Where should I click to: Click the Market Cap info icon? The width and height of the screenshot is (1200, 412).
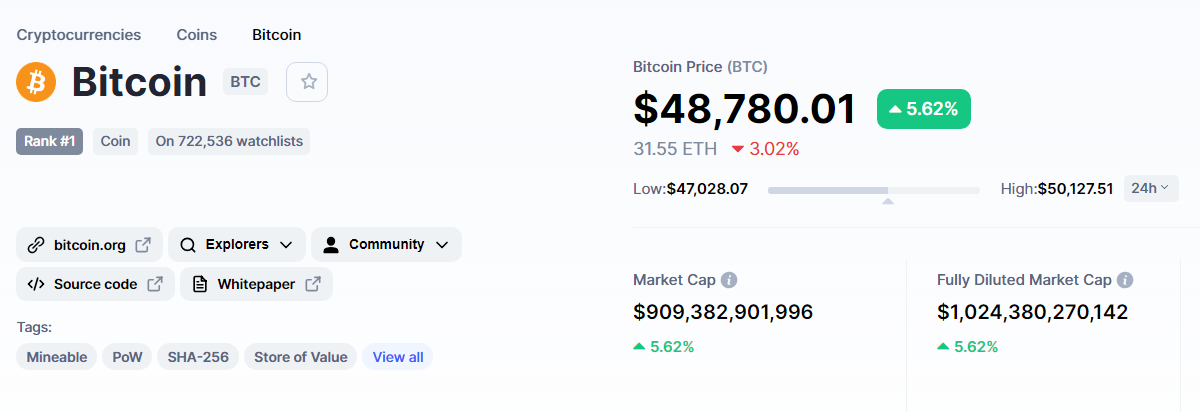coord(730,281)
